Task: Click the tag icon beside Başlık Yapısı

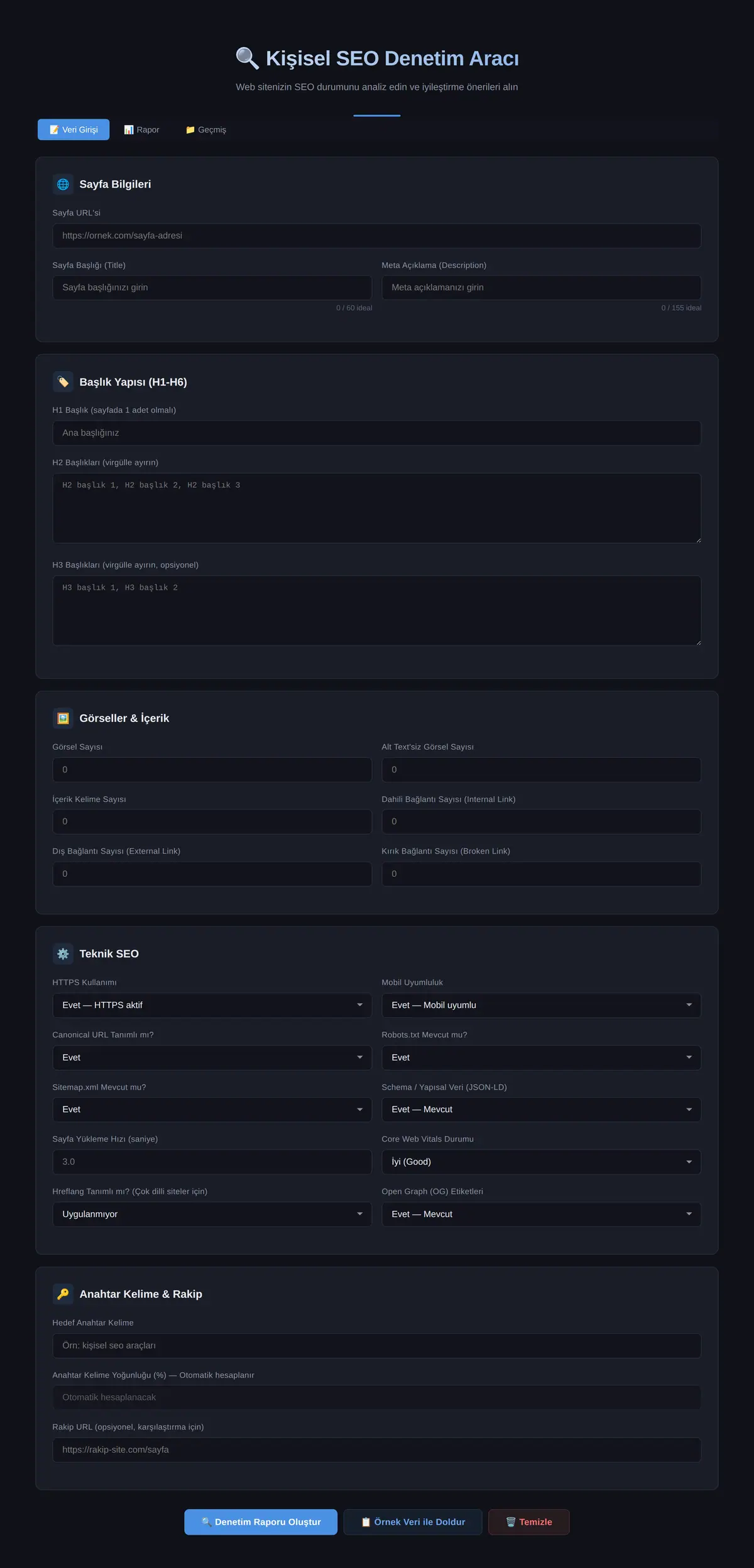Action: click(63, 382)
